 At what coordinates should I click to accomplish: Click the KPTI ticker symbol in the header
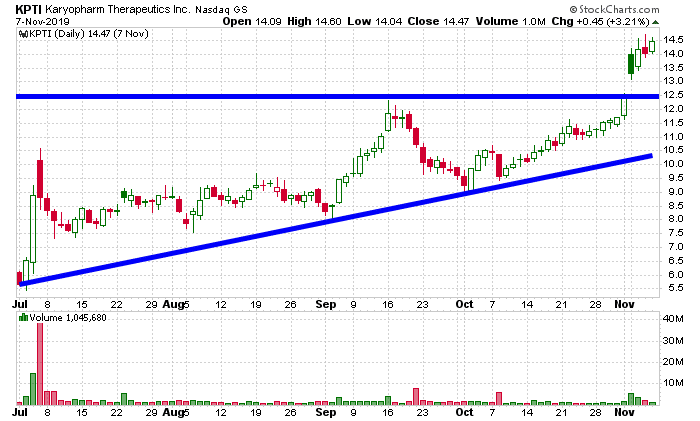(29, 9)
